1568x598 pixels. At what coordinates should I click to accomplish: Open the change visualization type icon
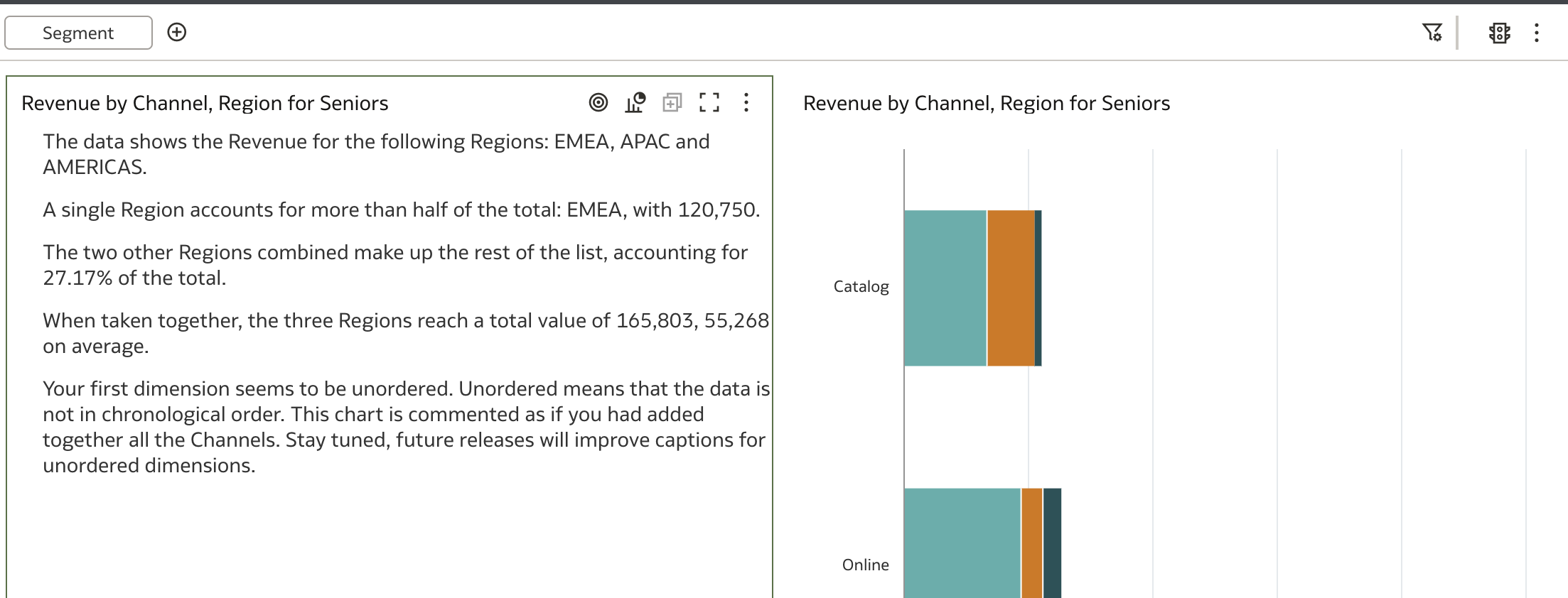(x=635, y=103)
